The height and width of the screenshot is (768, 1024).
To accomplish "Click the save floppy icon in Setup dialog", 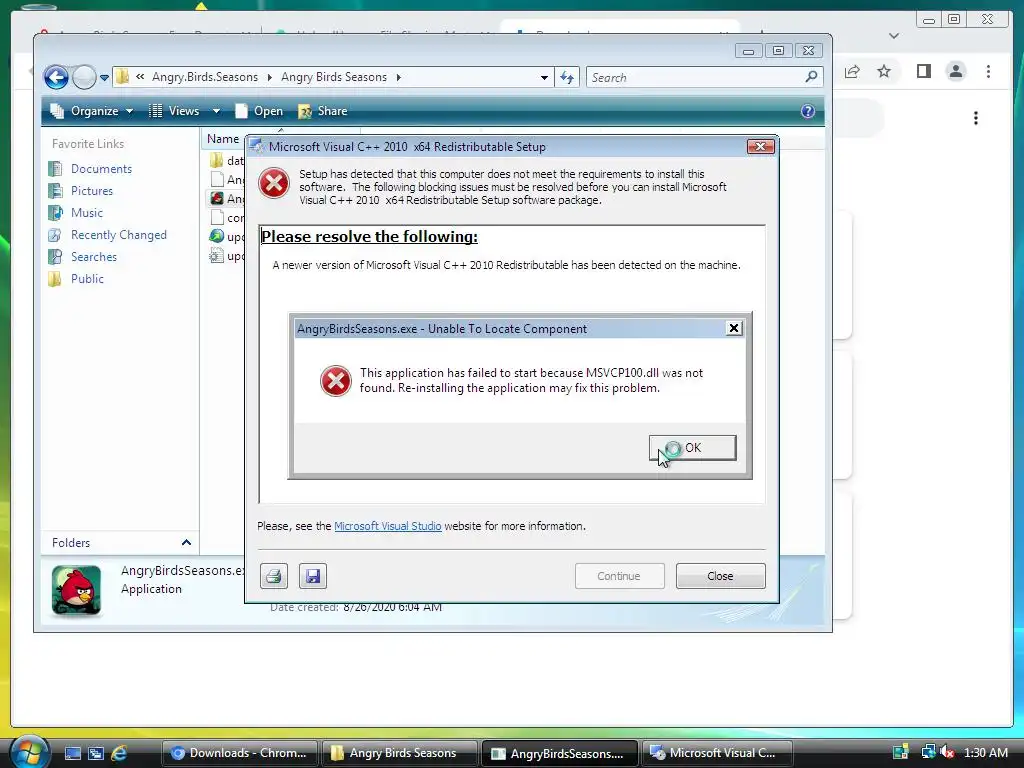I will (x=313, y=576).
